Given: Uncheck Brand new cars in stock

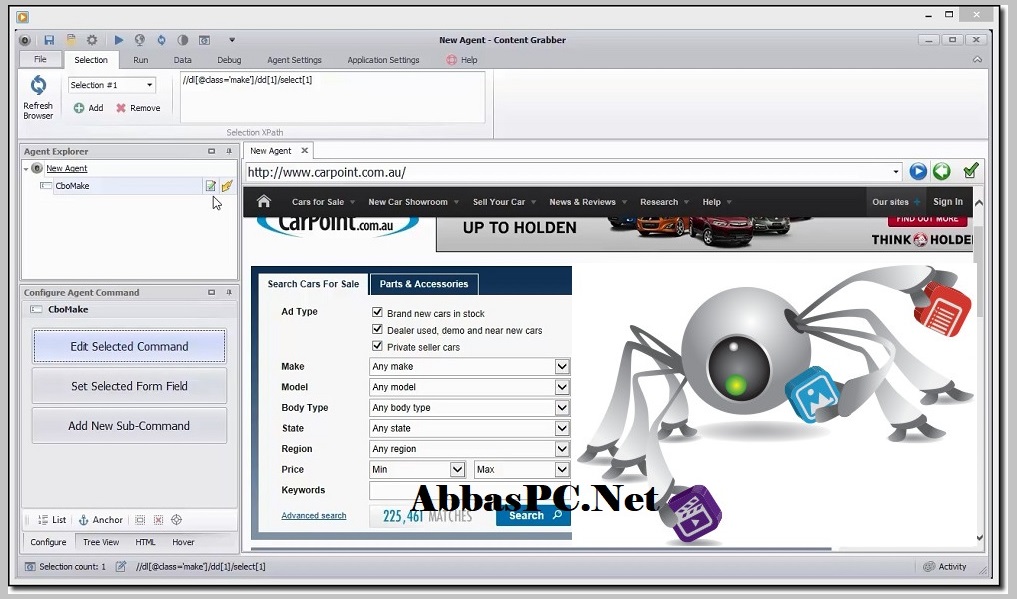Looking at the screenshot, I should click(377, 312).
